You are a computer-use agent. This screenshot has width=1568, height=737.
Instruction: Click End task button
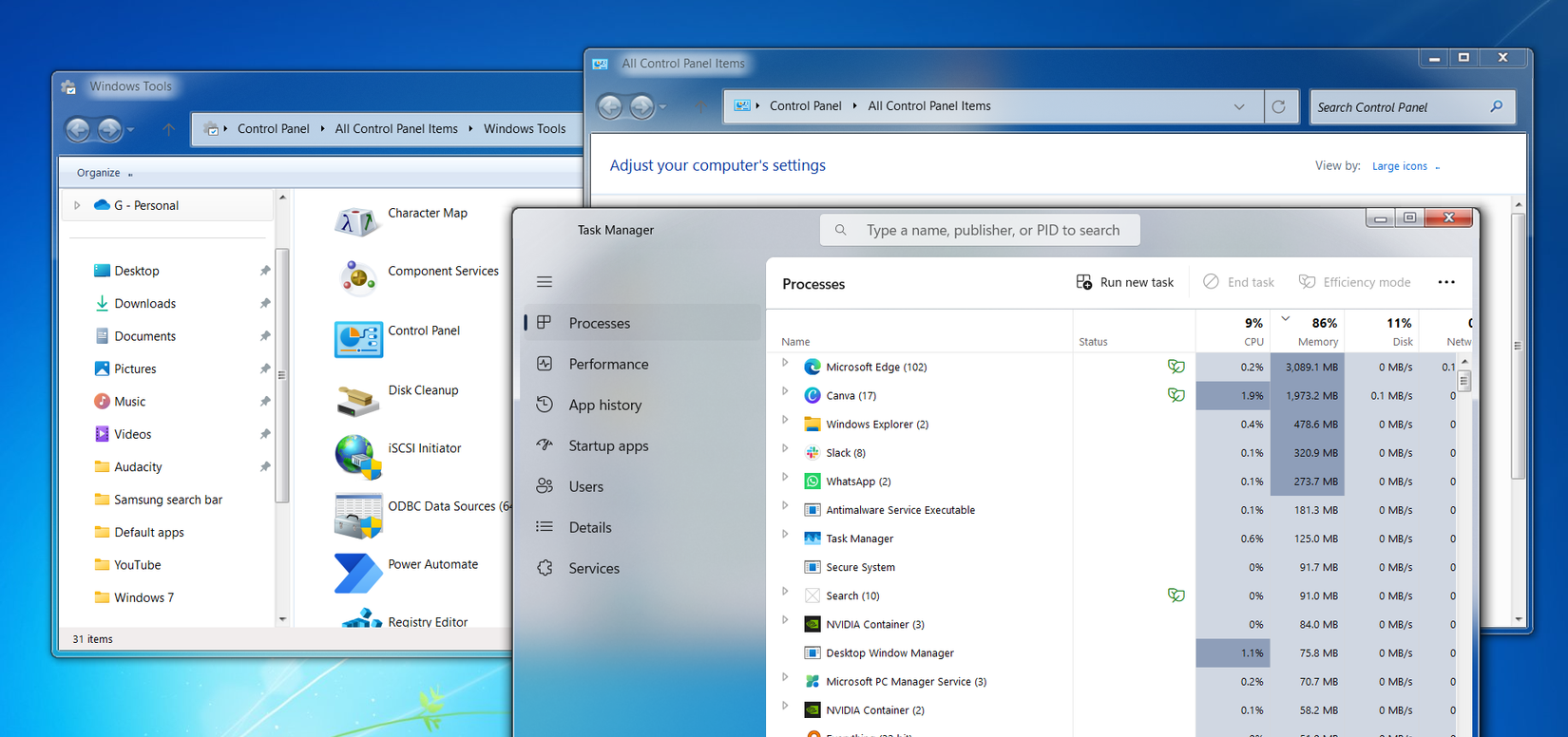[1239, 282]
